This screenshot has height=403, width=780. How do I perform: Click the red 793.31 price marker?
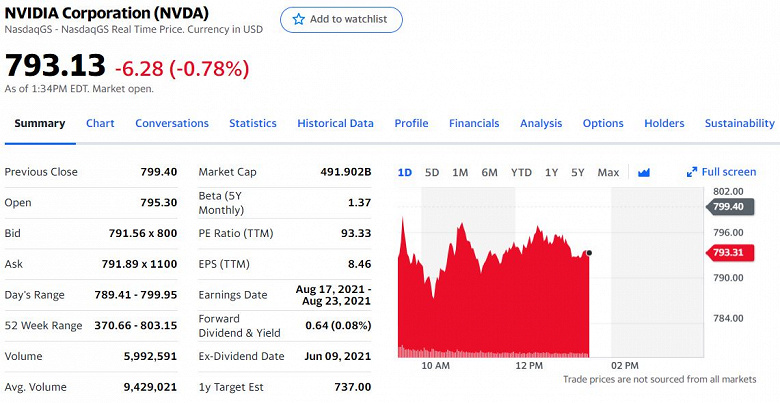(x=728, y=252)
